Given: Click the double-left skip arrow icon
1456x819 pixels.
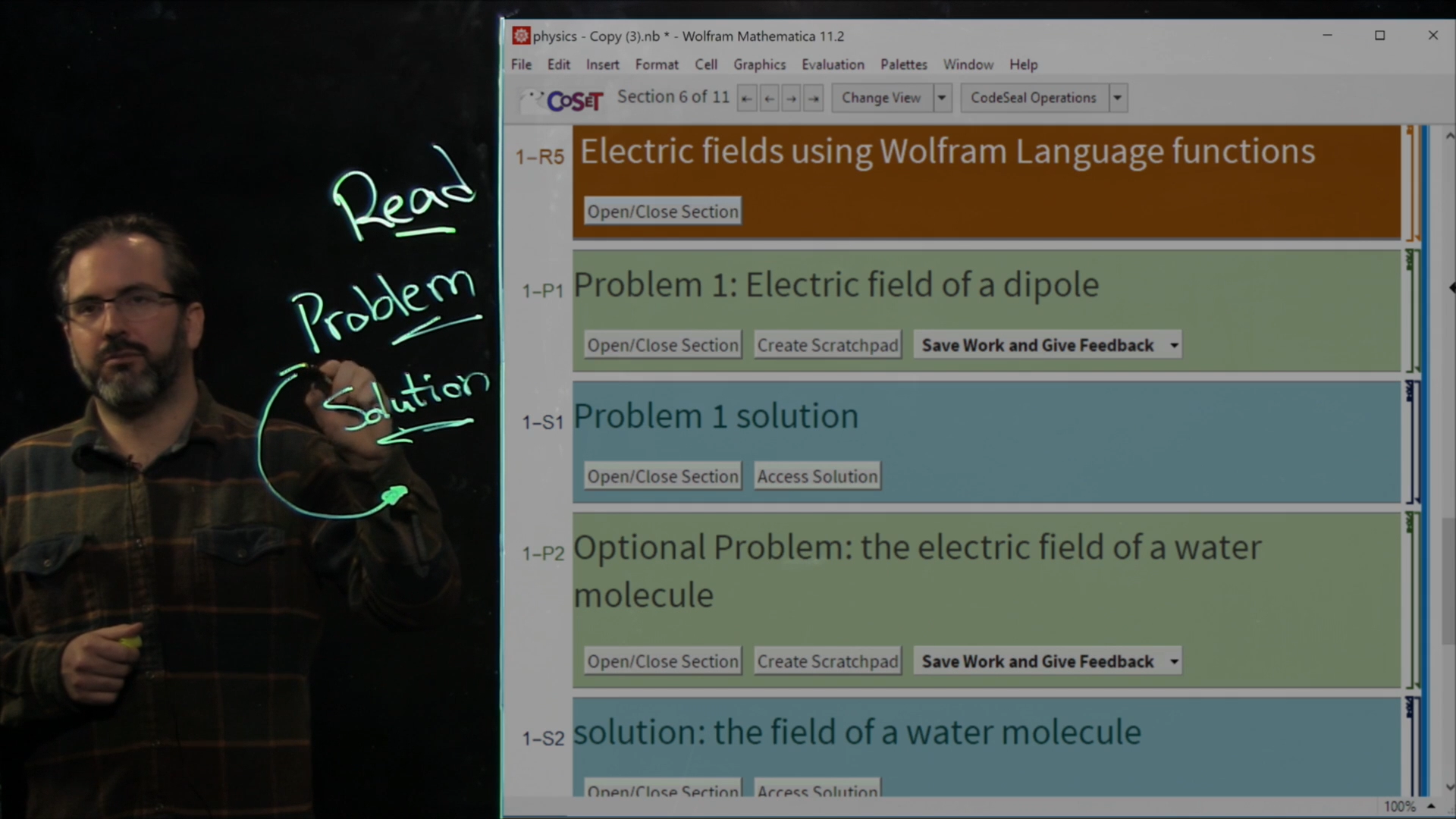Looking at the screenshot, I should click(x=747, y=97).
